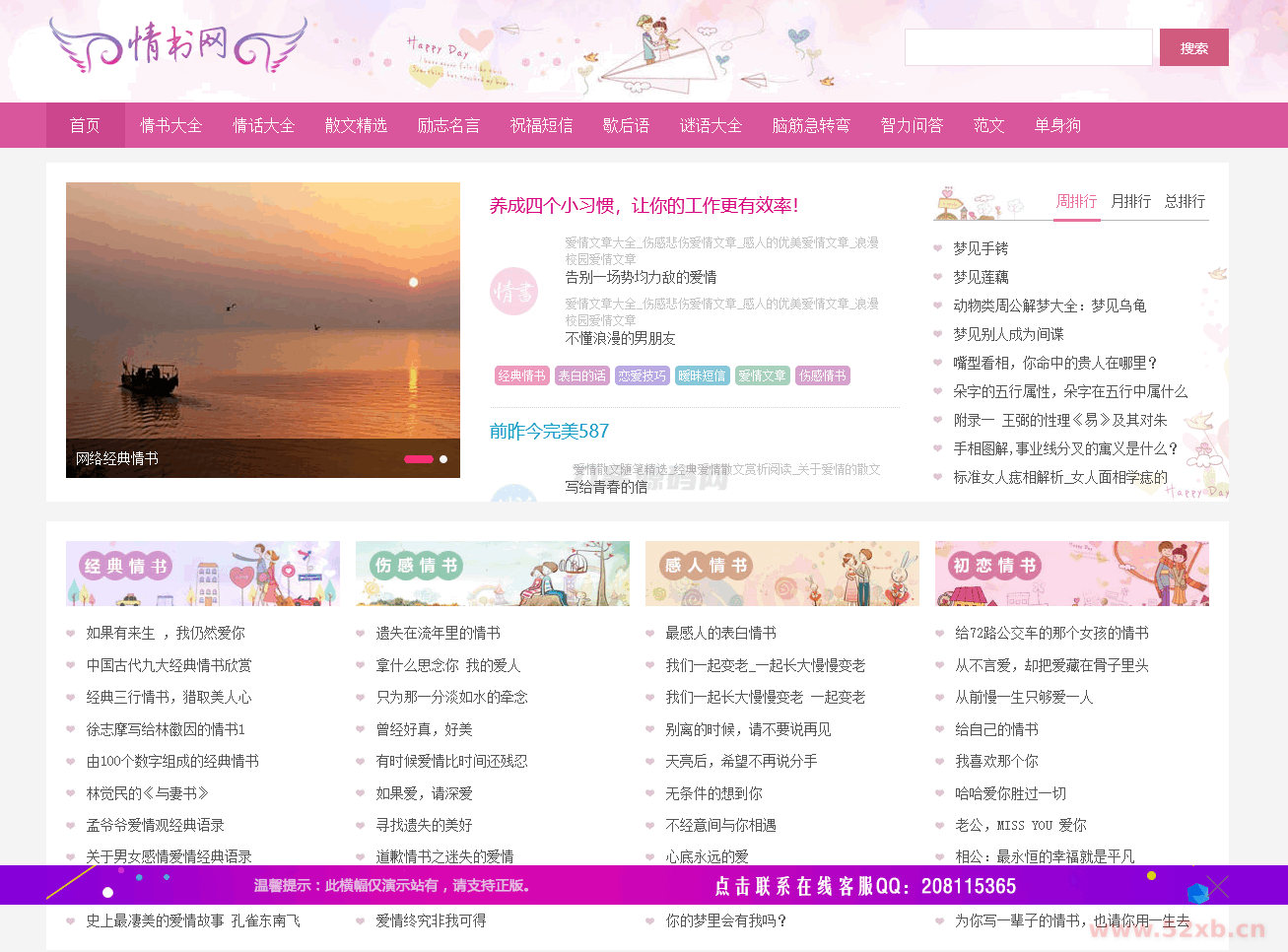Open 情书大全 in the navigation bar
Image resolution: width=1288 pixels, height=952 pixels.
tap(170, 125)
